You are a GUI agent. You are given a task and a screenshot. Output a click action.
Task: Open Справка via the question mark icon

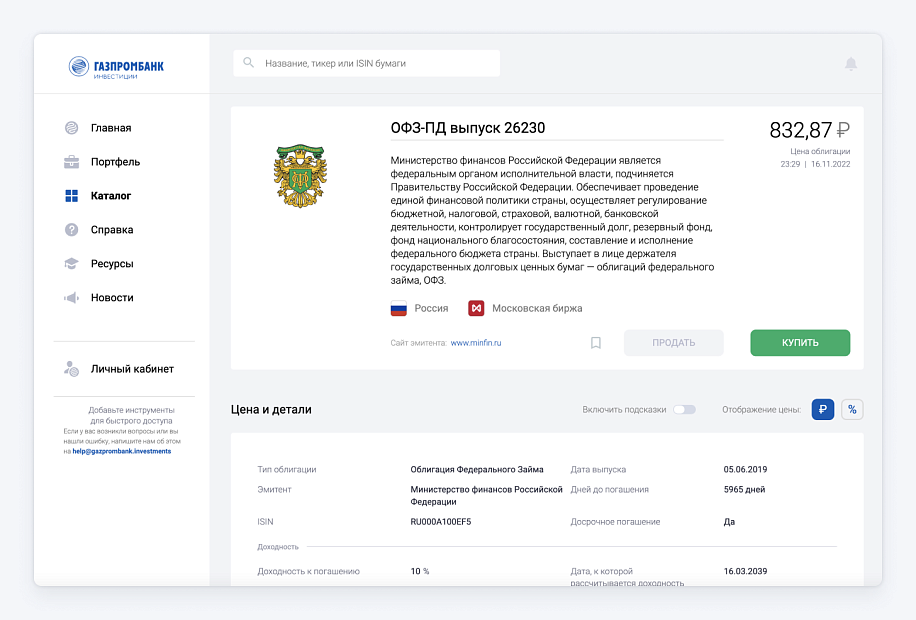coord(71,230)
